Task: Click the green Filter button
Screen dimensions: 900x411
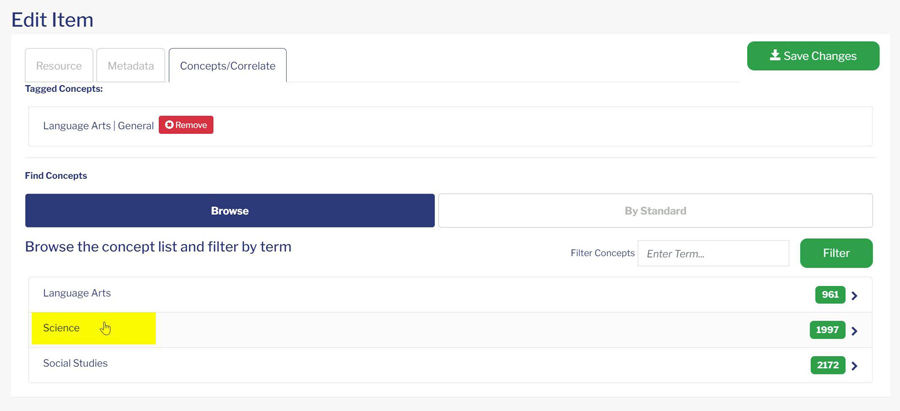Action: [836, 253]
